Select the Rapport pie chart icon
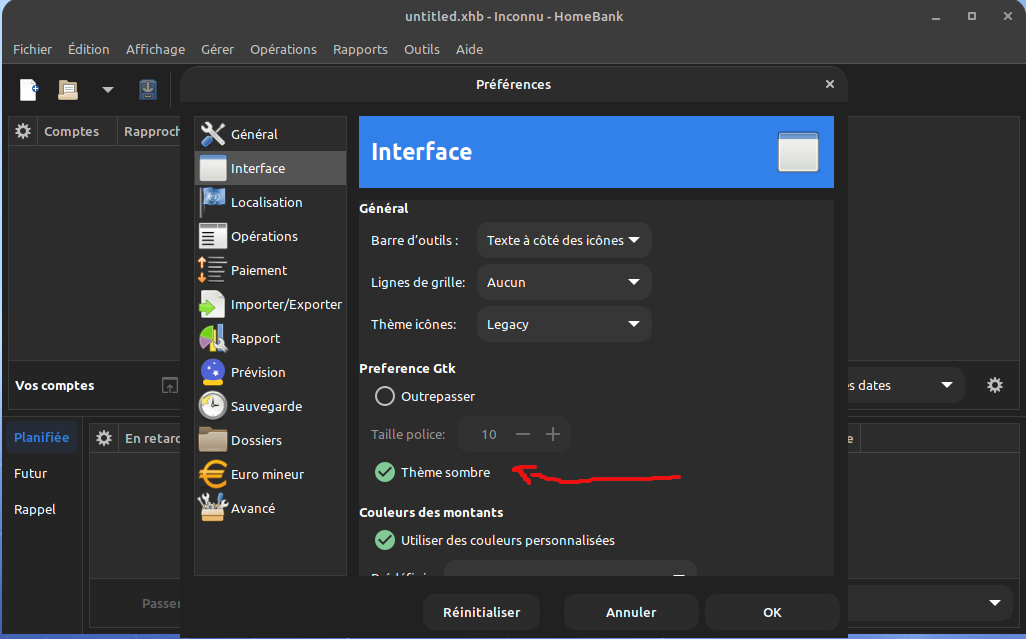Viewport: 1026px width, 639px height. [213, 338]
